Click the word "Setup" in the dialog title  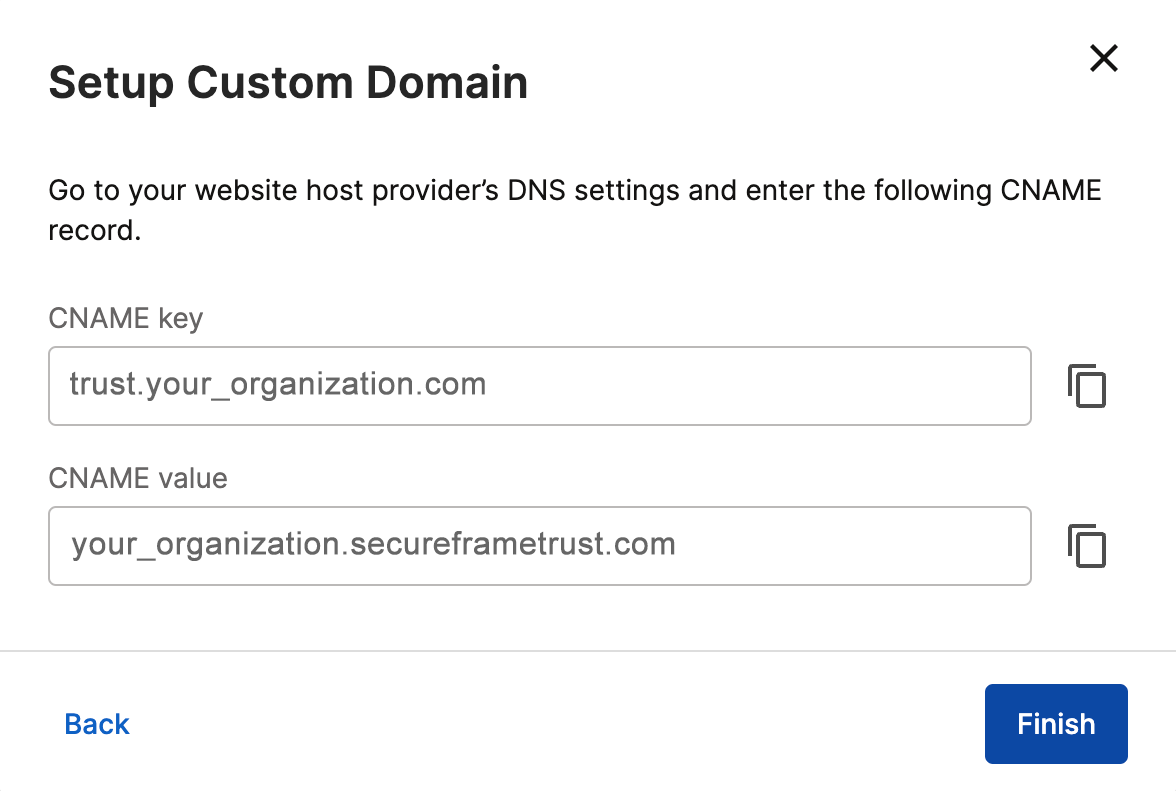pos(111,84)
